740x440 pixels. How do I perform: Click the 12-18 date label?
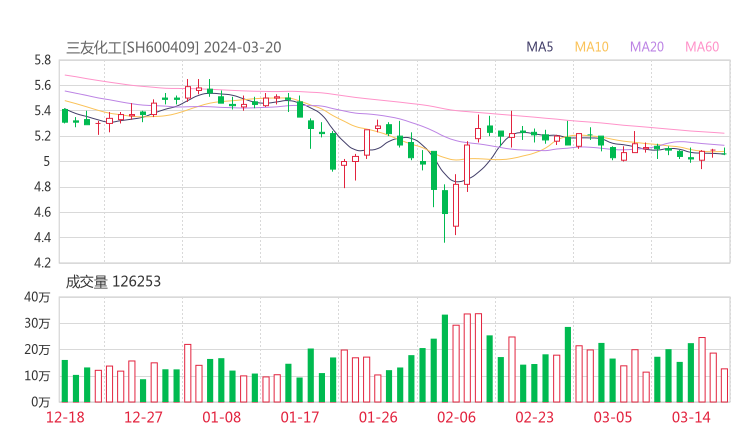(x=65, y=417)
